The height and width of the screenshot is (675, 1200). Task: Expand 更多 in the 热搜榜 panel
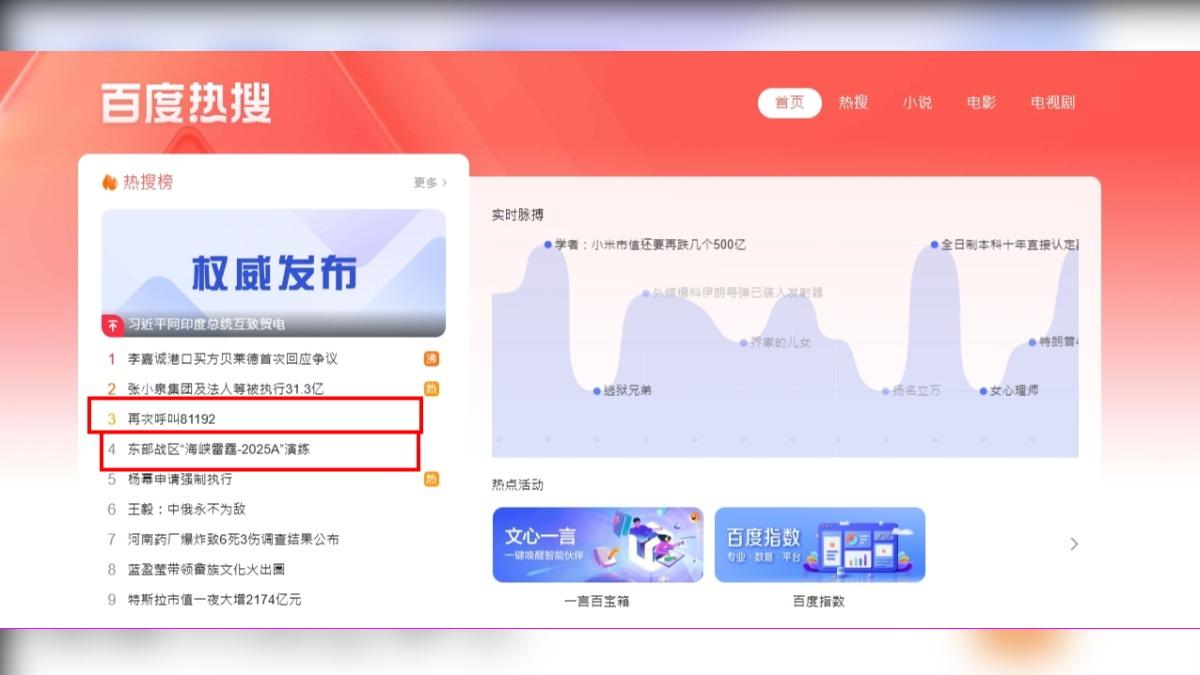430,183
